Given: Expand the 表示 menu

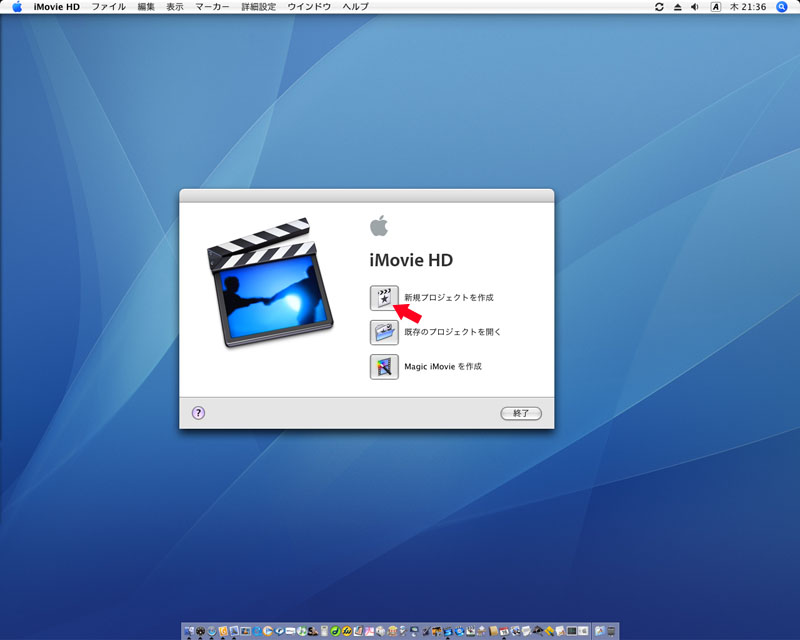Looking at the screenshot, I should point(175,7).
